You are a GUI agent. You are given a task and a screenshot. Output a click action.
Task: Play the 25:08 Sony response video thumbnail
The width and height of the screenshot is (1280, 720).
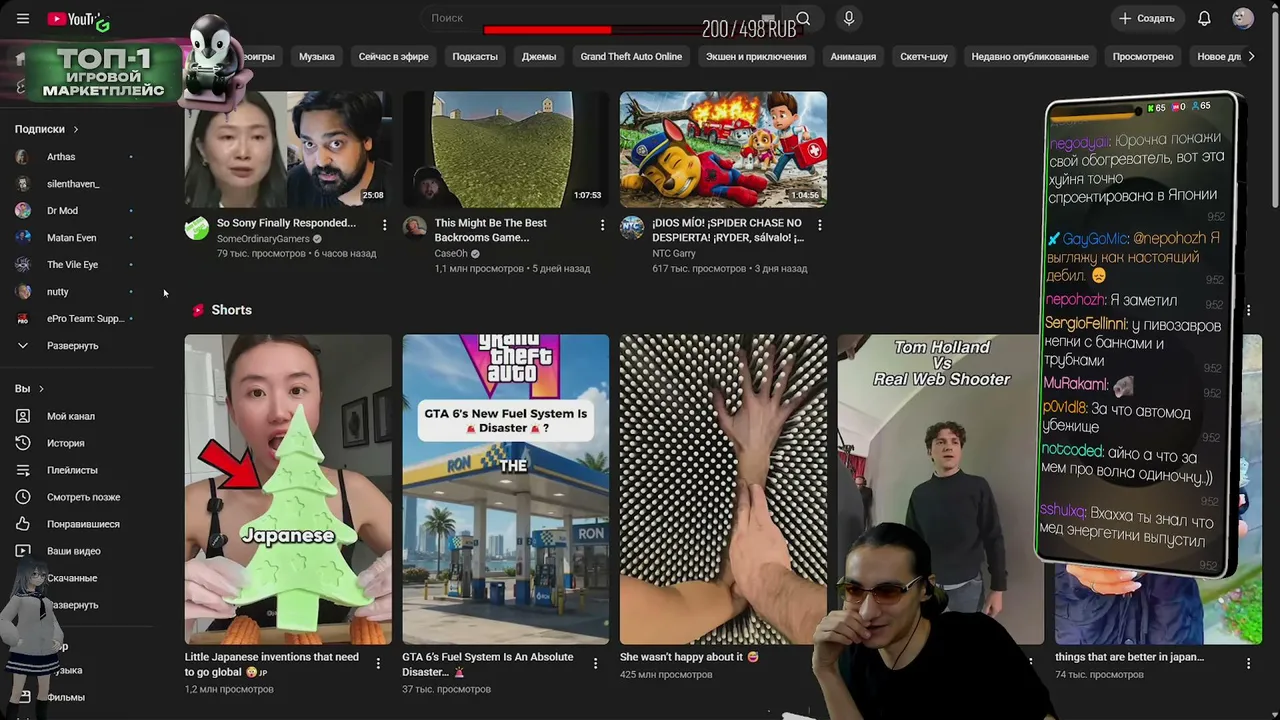[288, 149]
